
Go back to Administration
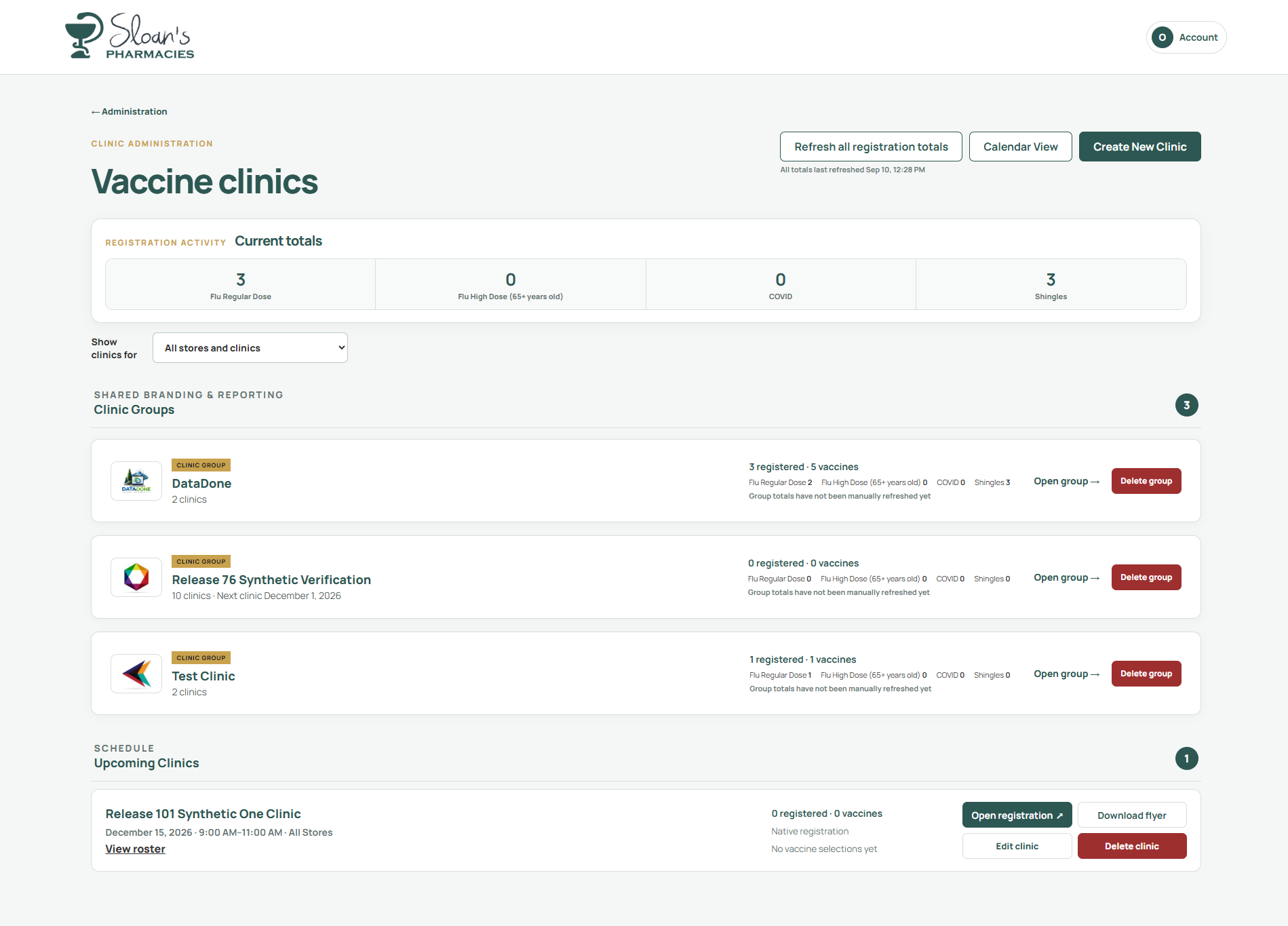click(130, 111)
